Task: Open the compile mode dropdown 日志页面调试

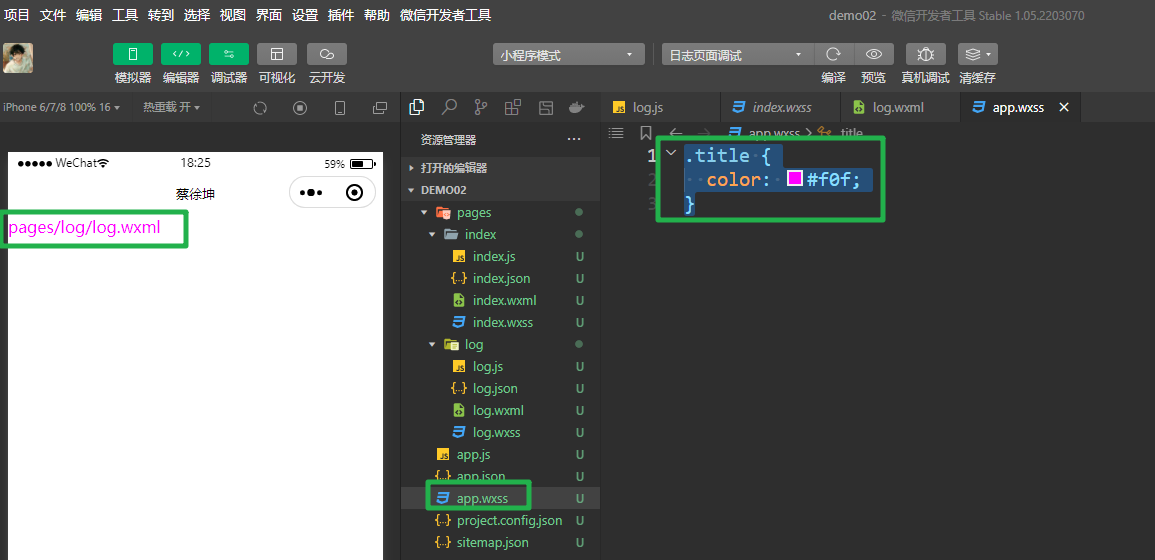Action: pyautogui.click(x=737, y=55)
